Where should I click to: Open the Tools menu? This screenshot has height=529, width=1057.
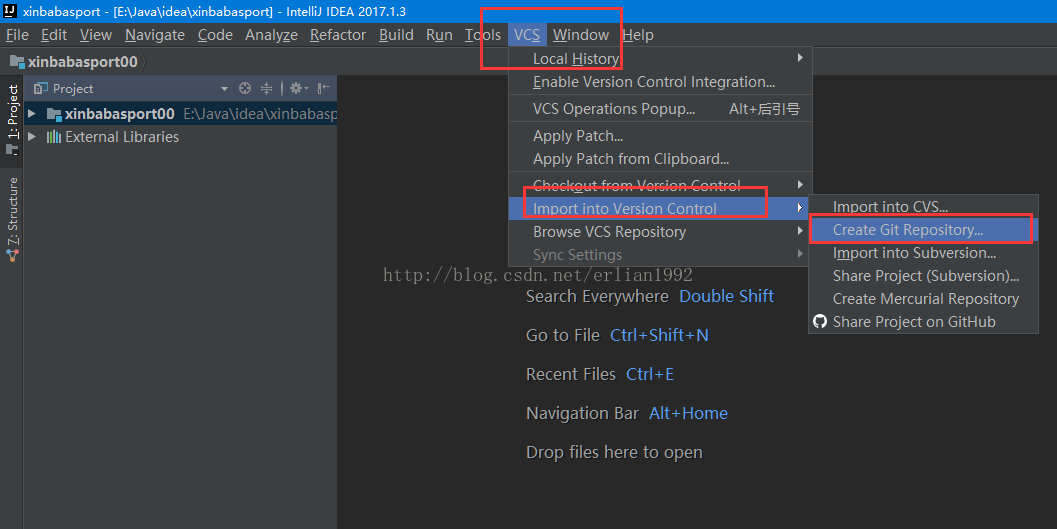(x=483, y=35)
